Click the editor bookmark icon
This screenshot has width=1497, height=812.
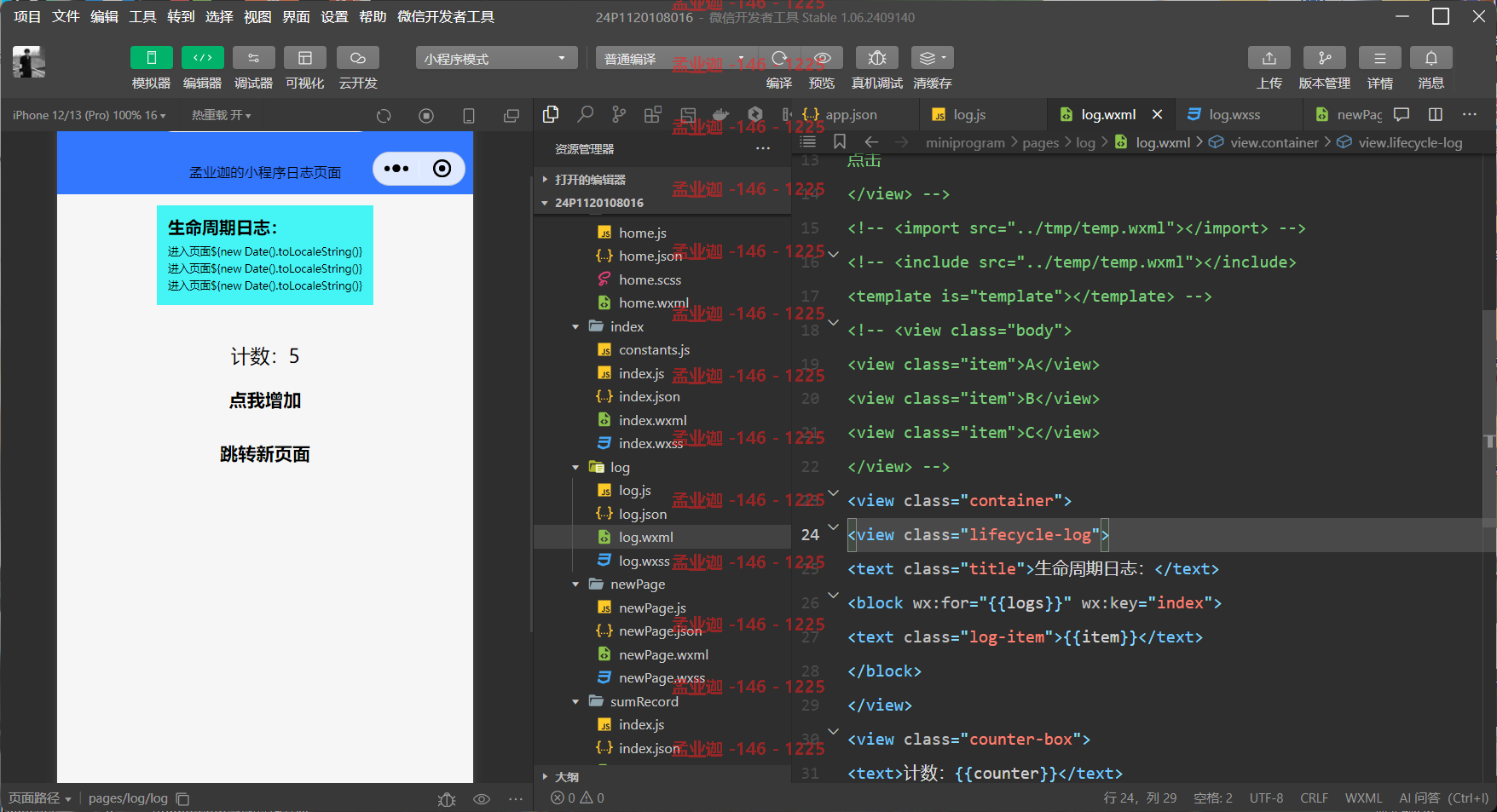click(x=840, y=141)
